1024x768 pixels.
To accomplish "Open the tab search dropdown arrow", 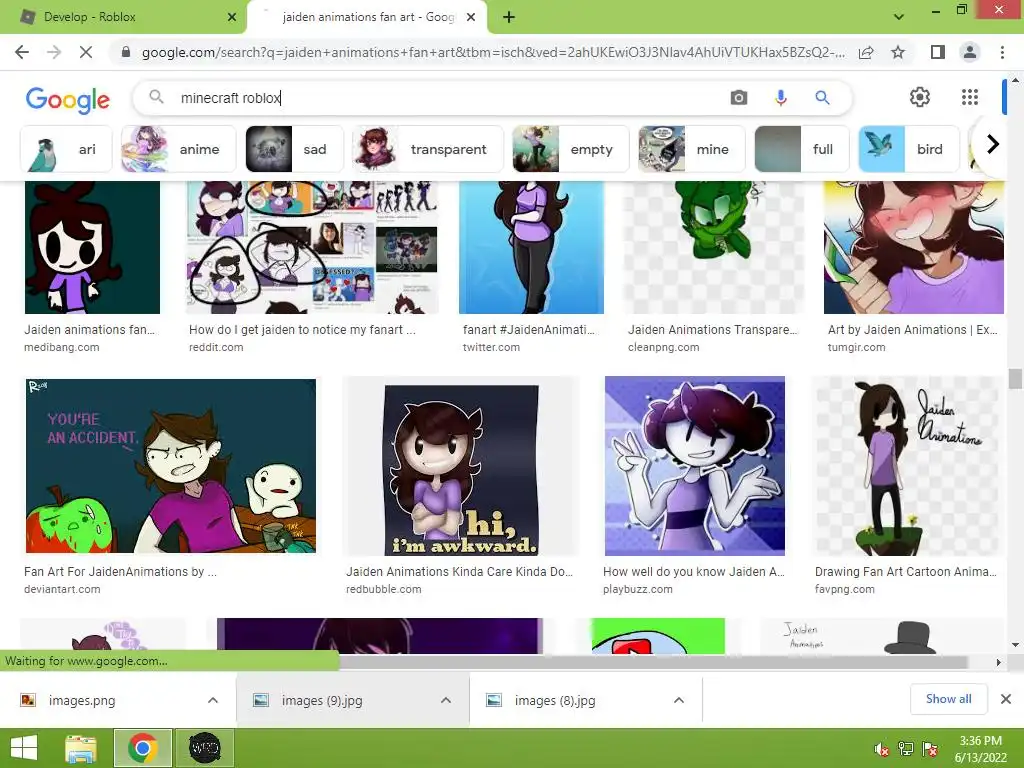I will [x=899, y=17].
